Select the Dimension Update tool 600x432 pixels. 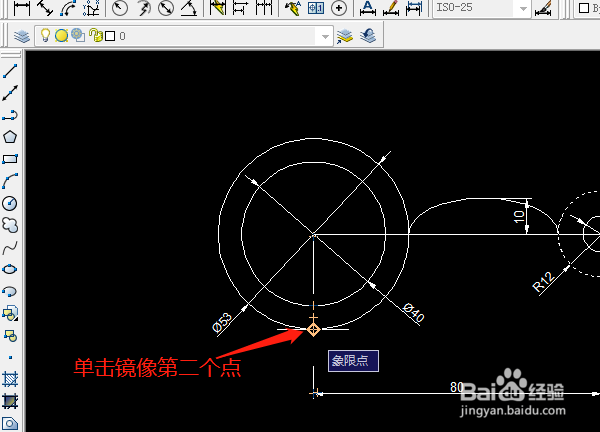click(x=414, y=8)
